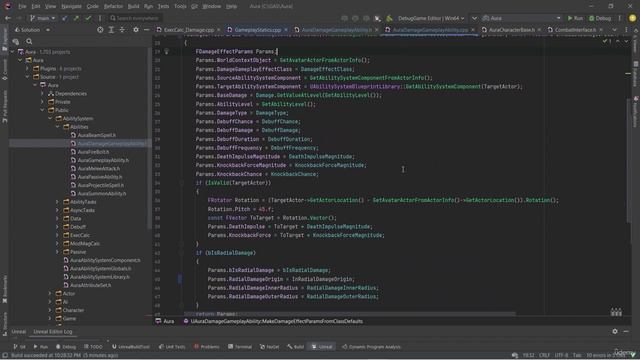640x360 pixels.
Task: Open the Unit Tests tool window
Action: coord(172,347)
